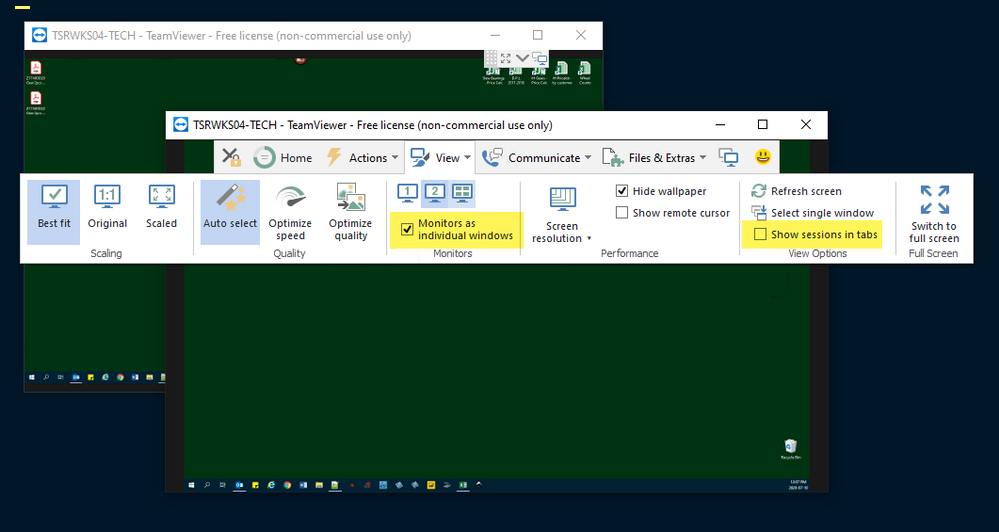Uncheck Hide wallpaper
999x532 pixels.
pyautogui.click(x=622, y=191)
